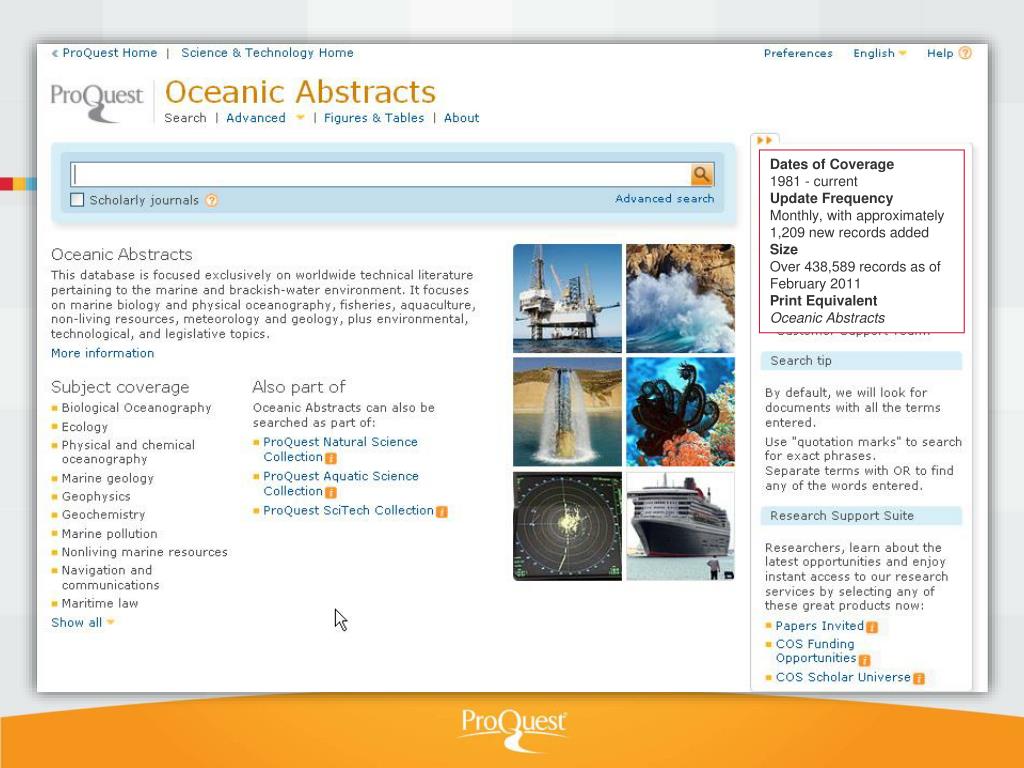1024x768 pixels.
Task: Click the ProQuest logo beside Oceanic Abstracts
Action: pos(97,101)
